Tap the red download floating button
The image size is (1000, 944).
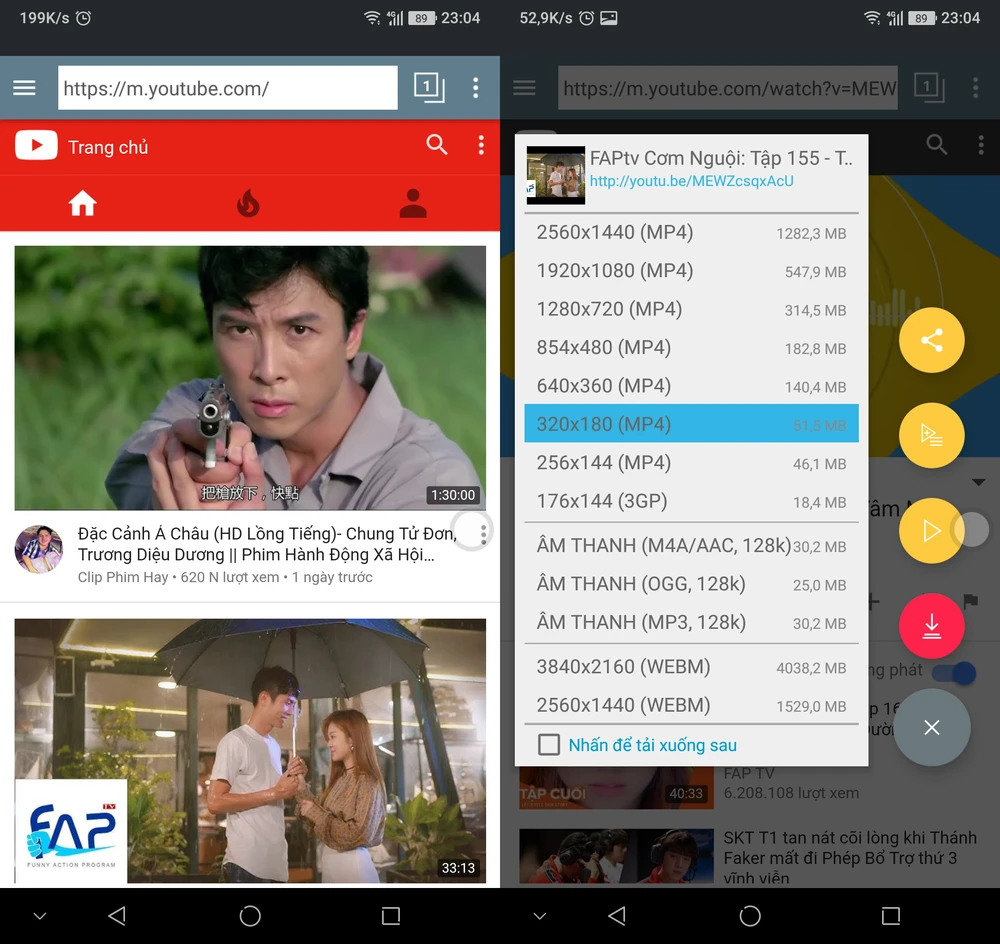(931, 627)
